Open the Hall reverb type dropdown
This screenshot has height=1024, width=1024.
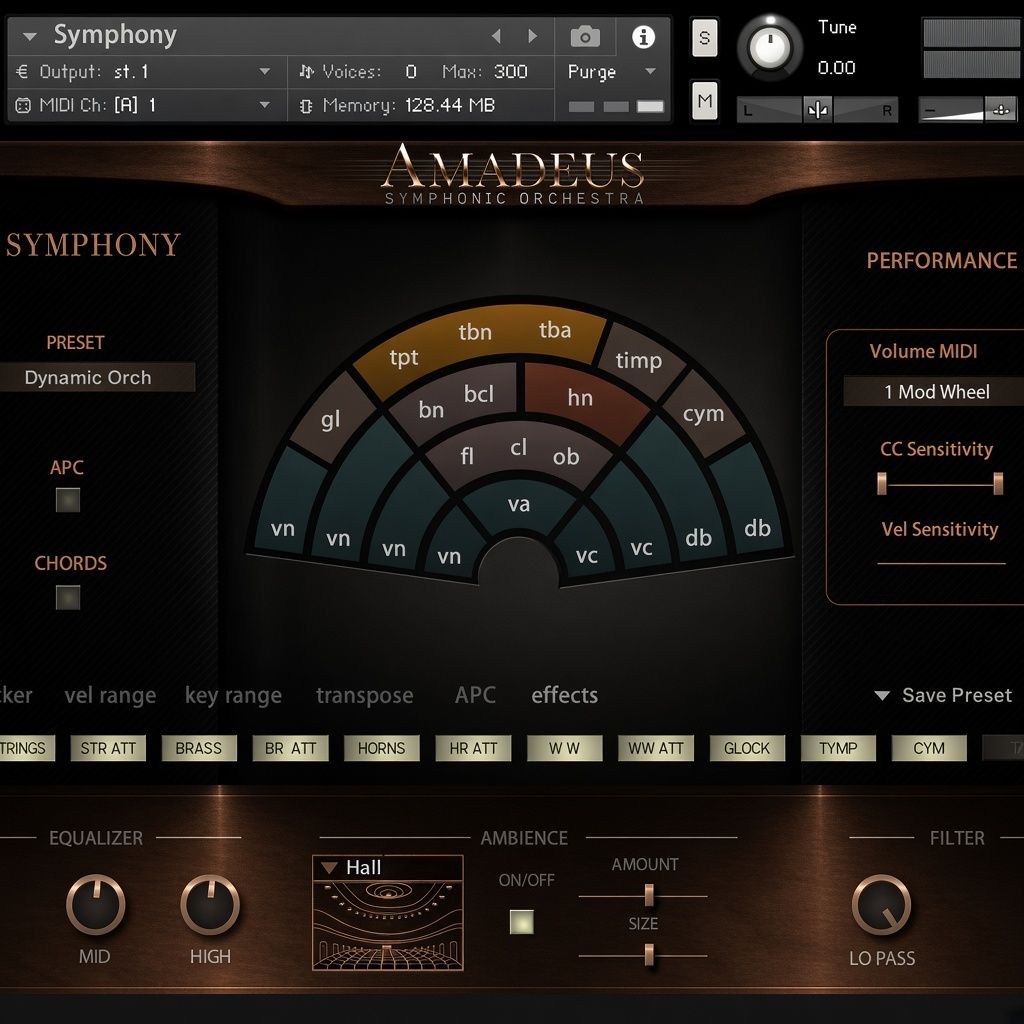pyautogui.click(x=388, y=867)
